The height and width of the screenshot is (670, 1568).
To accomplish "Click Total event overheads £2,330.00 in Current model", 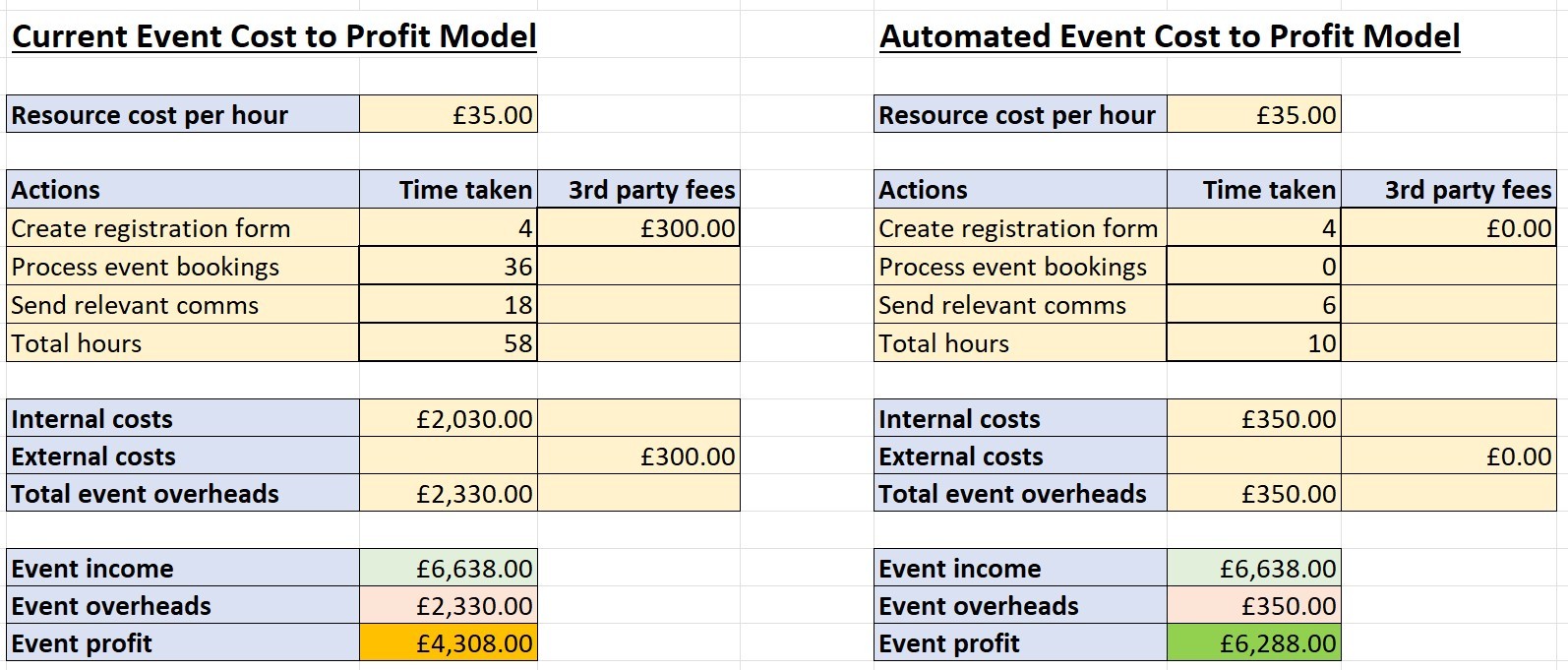I will click(449, 494).
